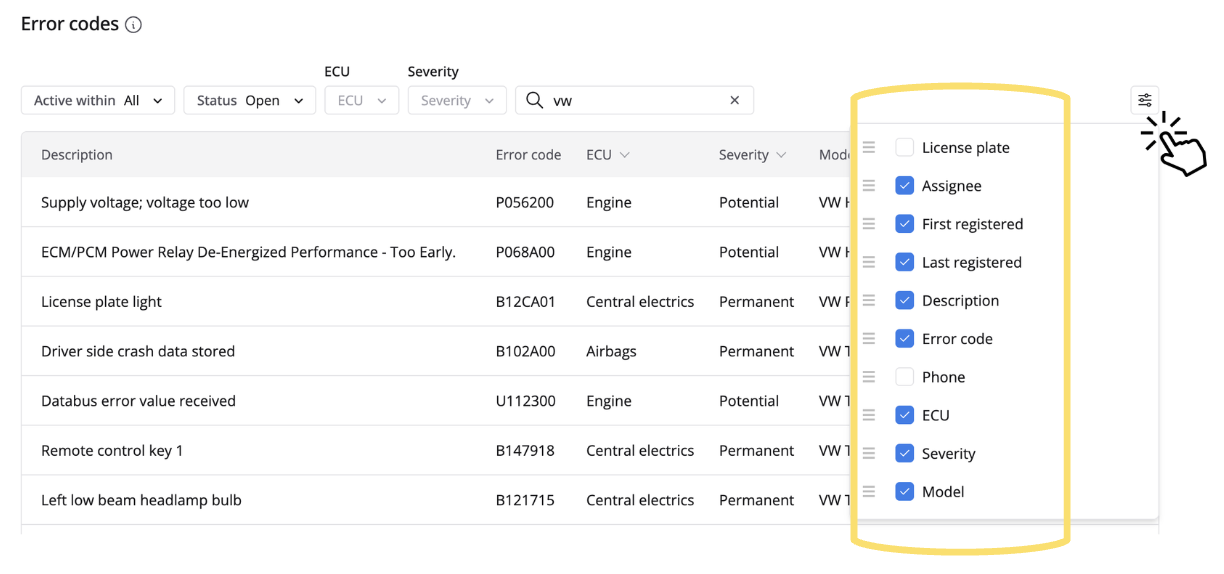Enable the Phone column checkbox
This screenshot has width=1224, height=574.
(x=904, y=377)
